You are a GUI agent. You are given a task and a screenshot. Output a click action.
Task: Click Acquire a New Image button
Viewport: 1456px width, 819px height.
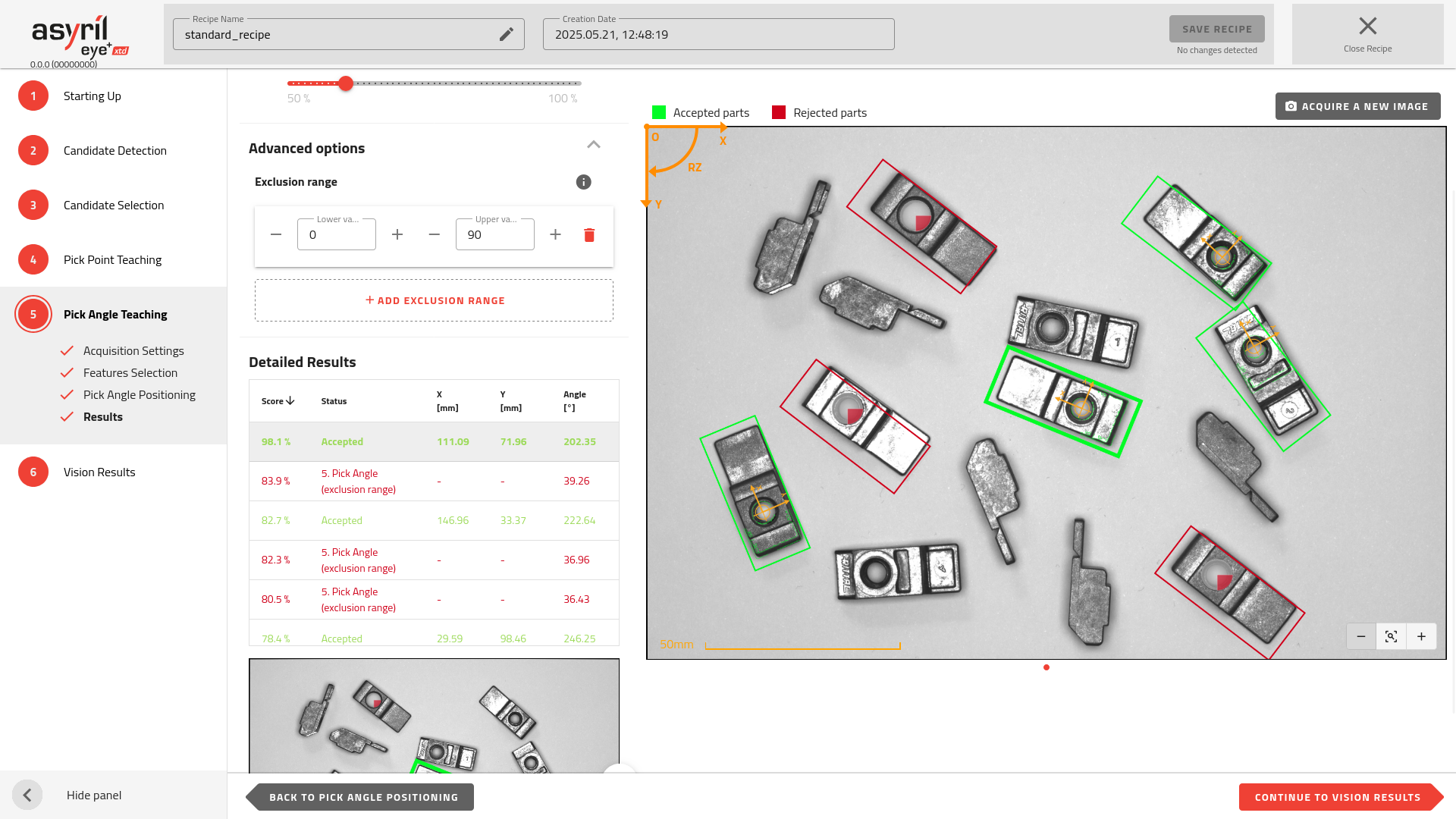tap(1357, 106)
